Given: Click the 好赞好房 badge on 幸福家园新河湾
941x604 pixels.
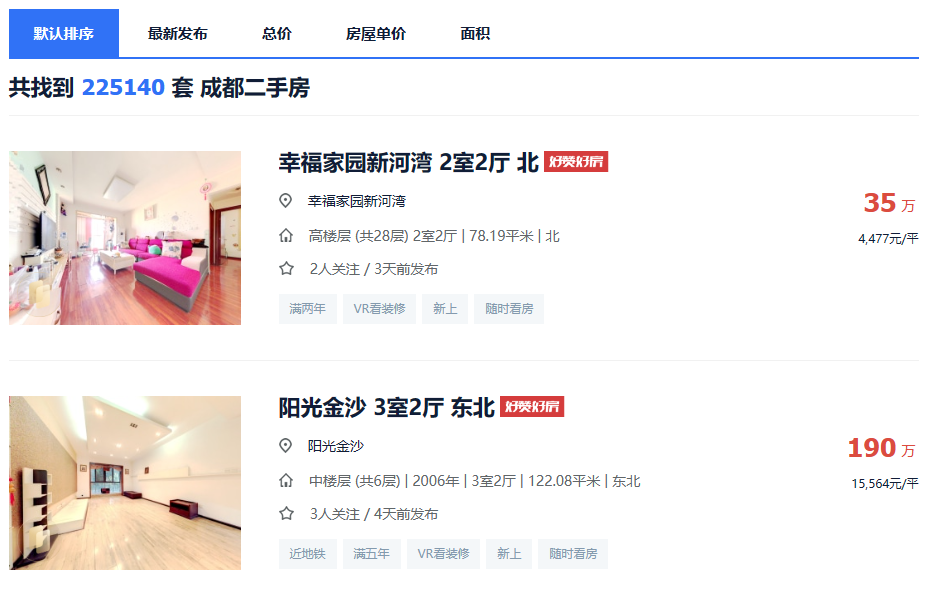Looking at the screenshot, I should [576, 162].
